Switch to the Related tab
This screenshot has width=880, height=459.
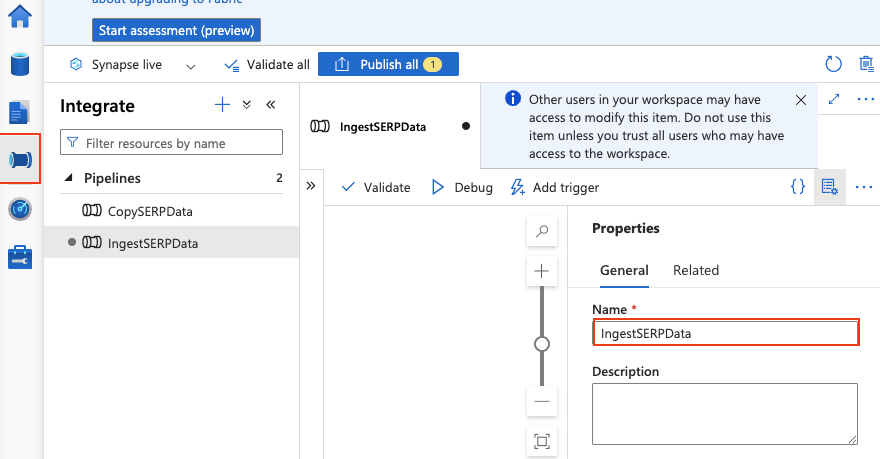tap(695, 270)
